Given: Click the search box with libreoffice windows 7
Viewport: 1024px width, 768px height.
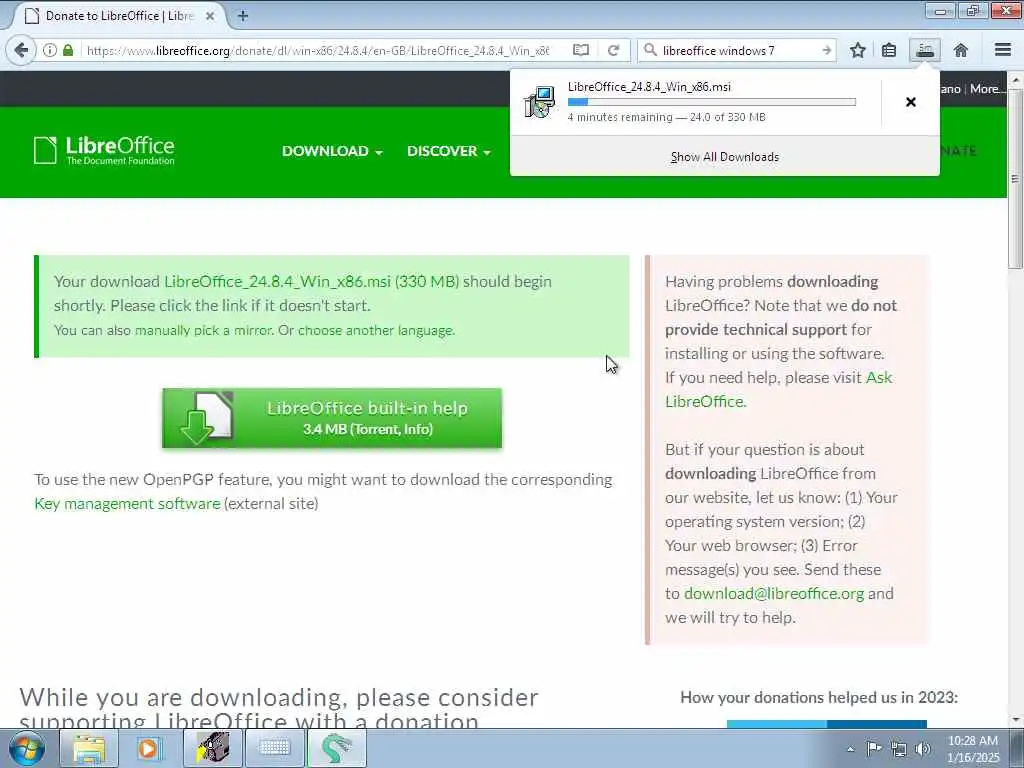Looking at the screenshot, I should (739, 50).
